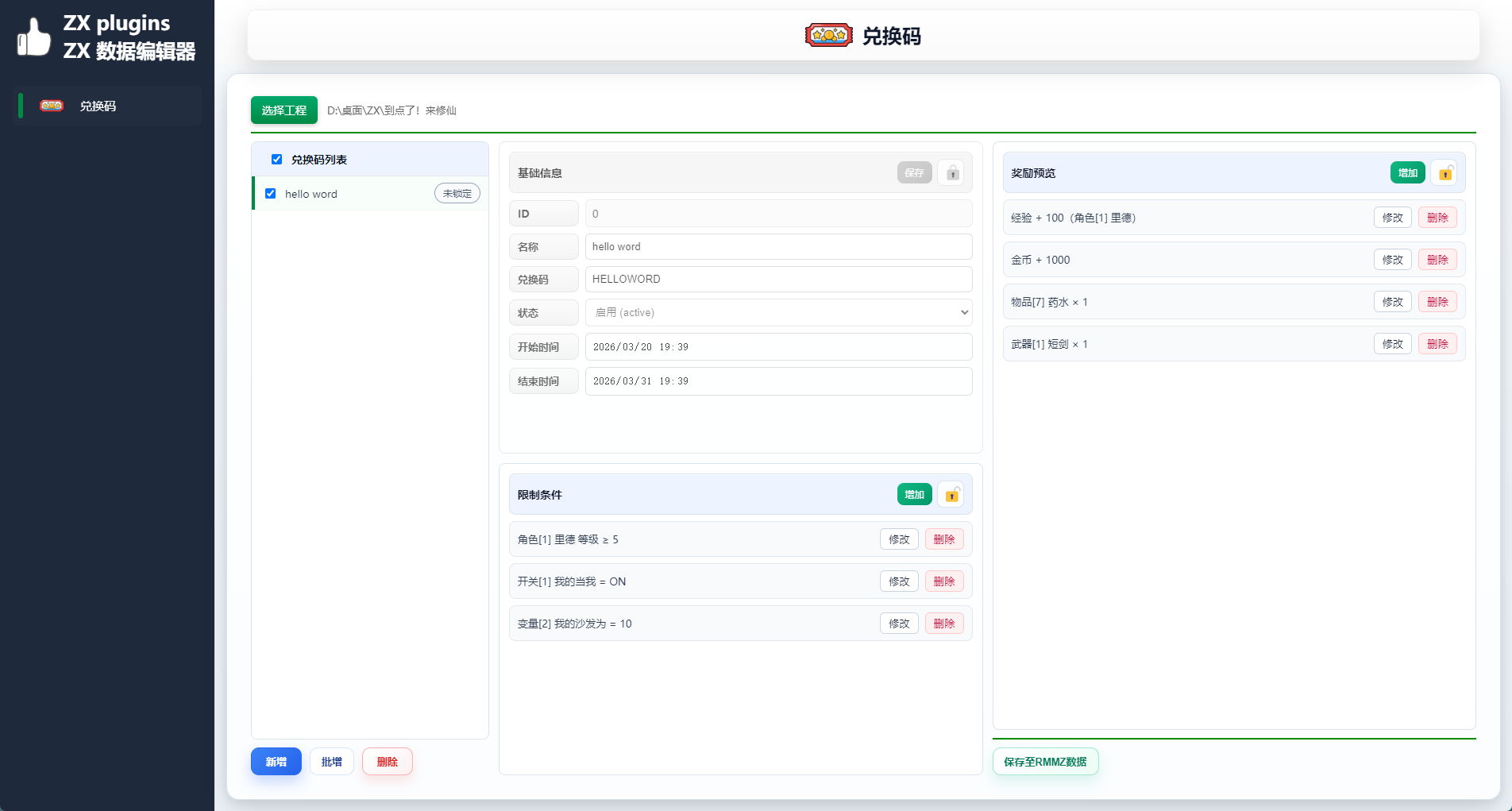Toggle the 未锁定 lock badge for hello word

[x=457, y=194]
